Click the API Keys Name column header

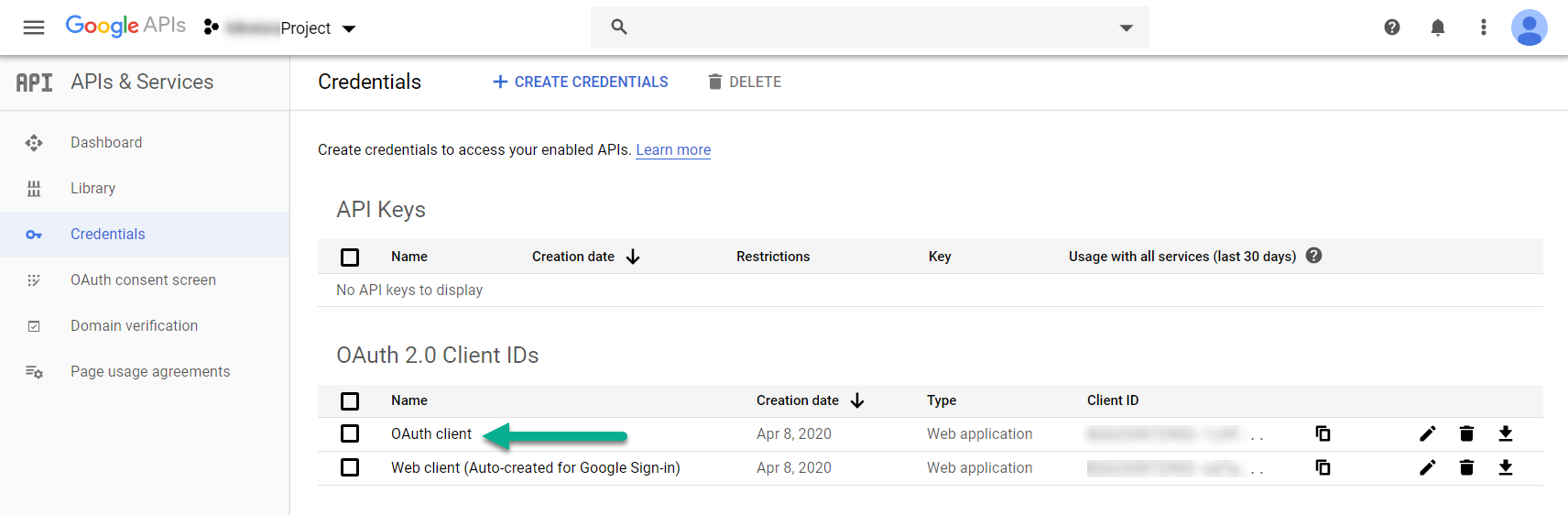pos(409,257)
